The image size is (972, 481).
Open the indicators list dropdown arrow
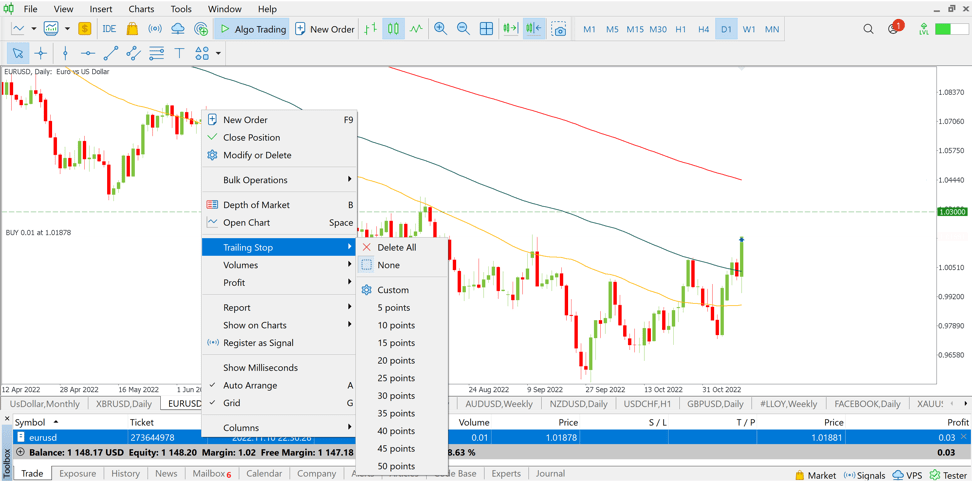(x=67, y=29)
